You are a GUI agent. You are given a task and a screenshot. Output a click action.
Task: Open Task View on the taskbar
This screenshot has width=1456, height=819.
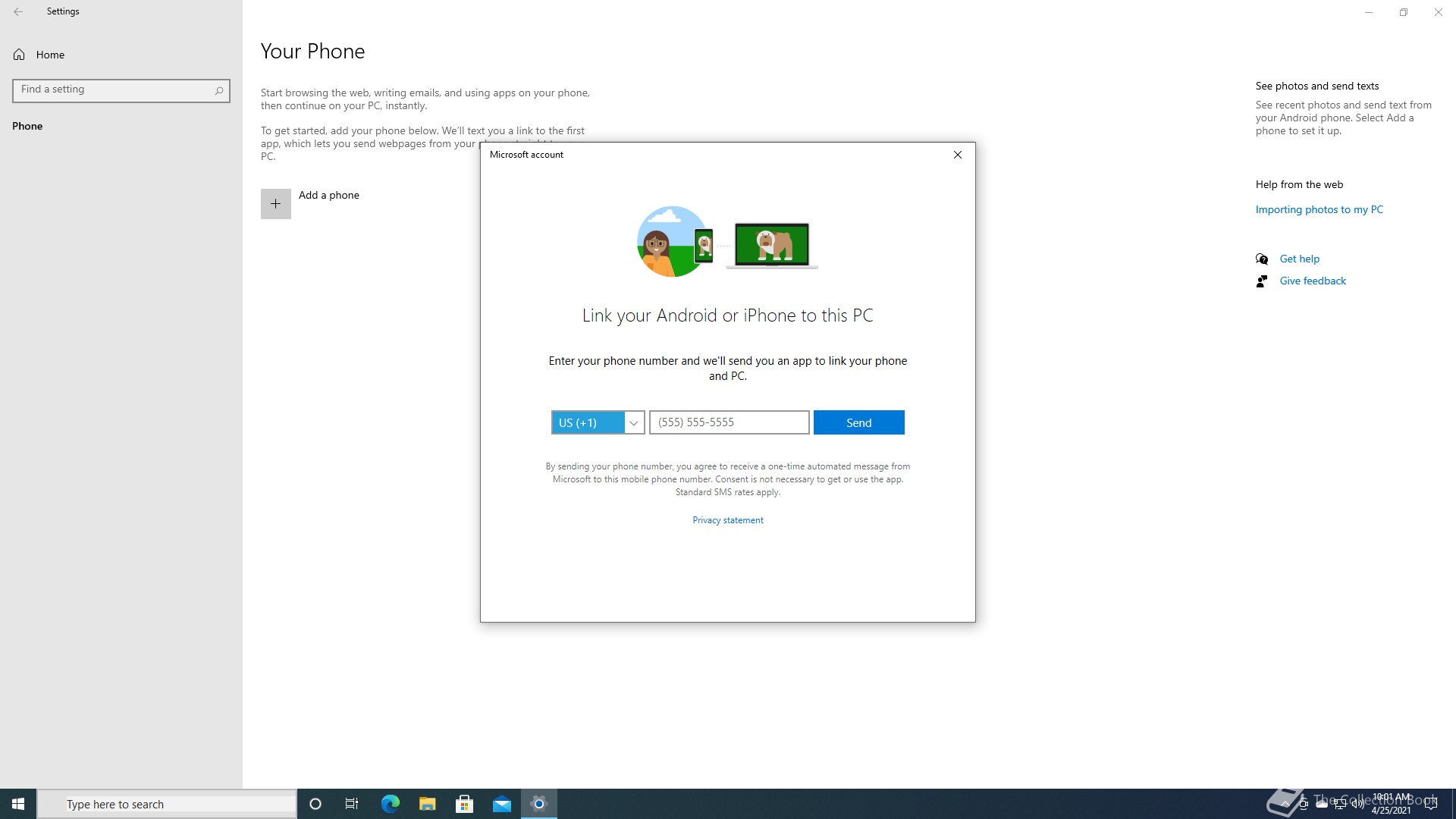pyautogui.click(x=352, y=804)
